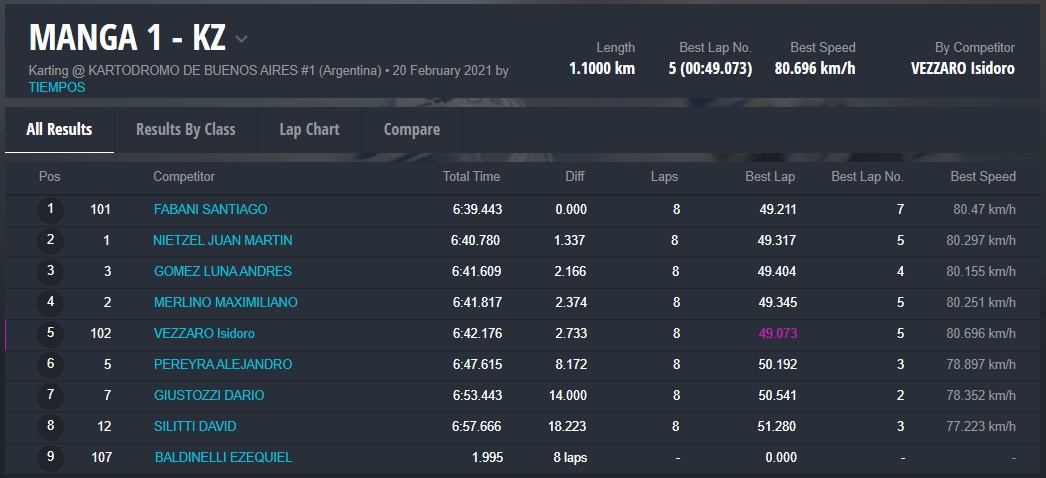Click the Best Lap column header

tap(770, 177)
